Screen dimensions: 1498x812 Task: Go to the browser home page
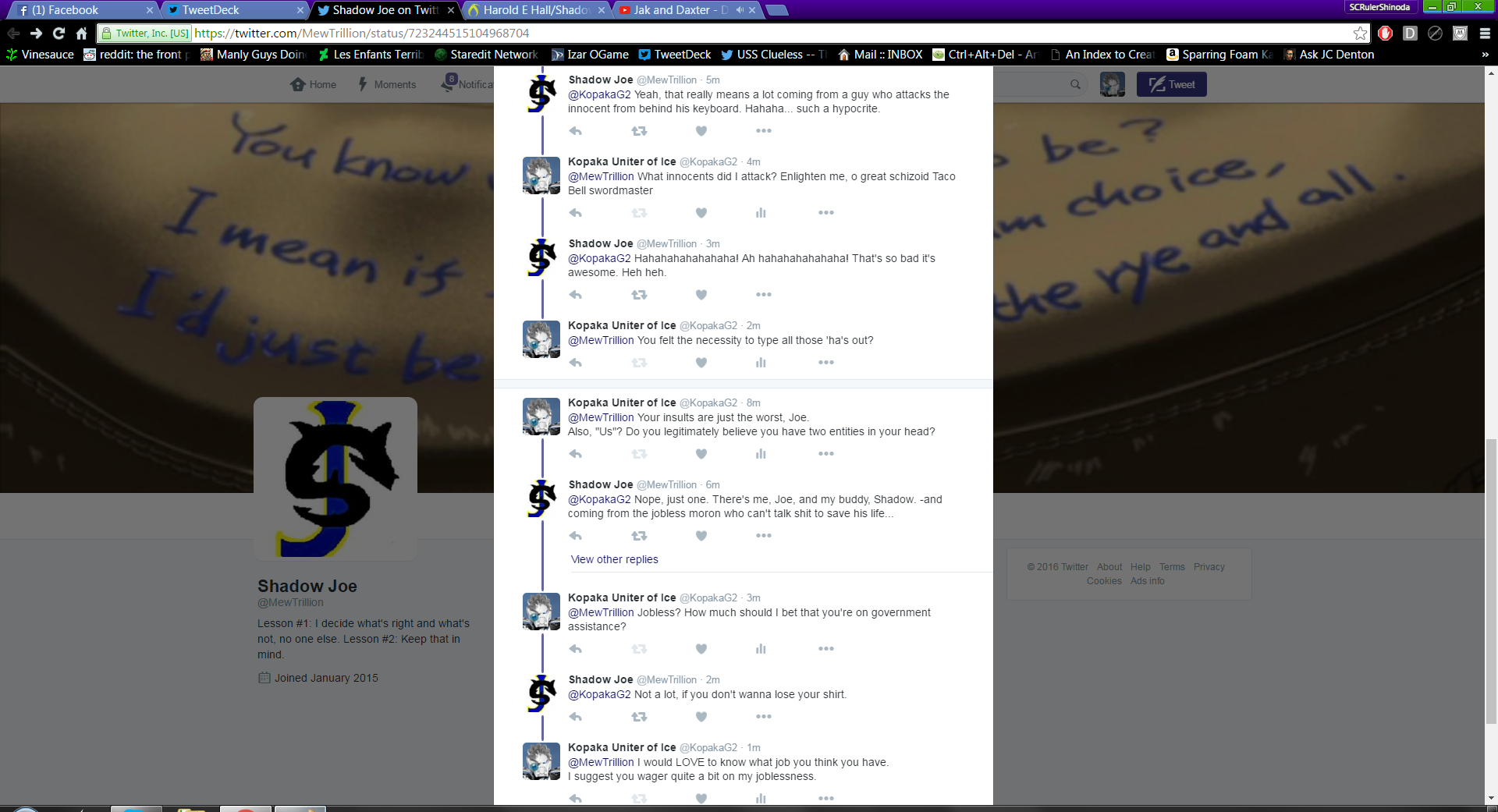(81, 34)
